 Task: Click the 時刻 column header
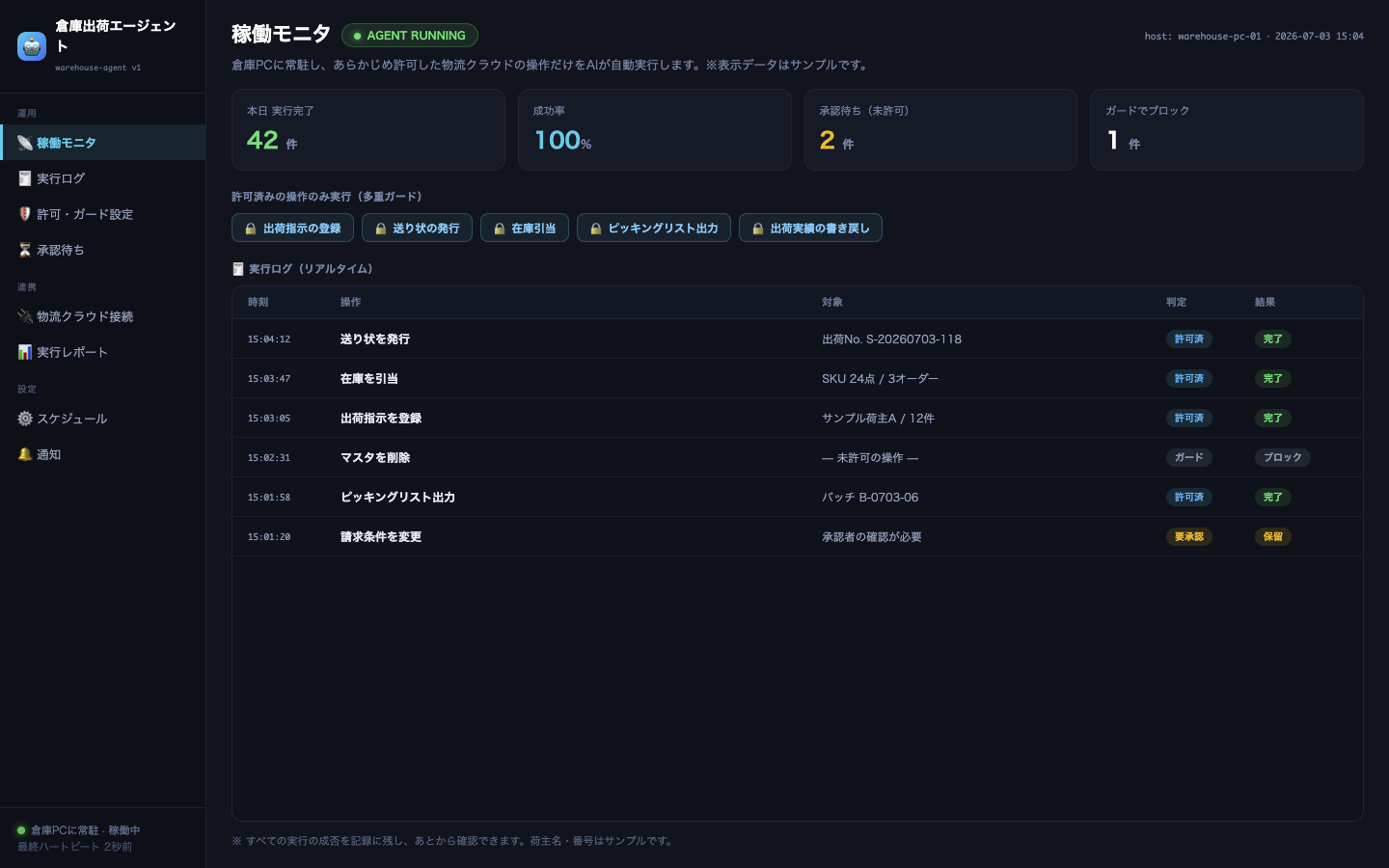coord(259,303)
